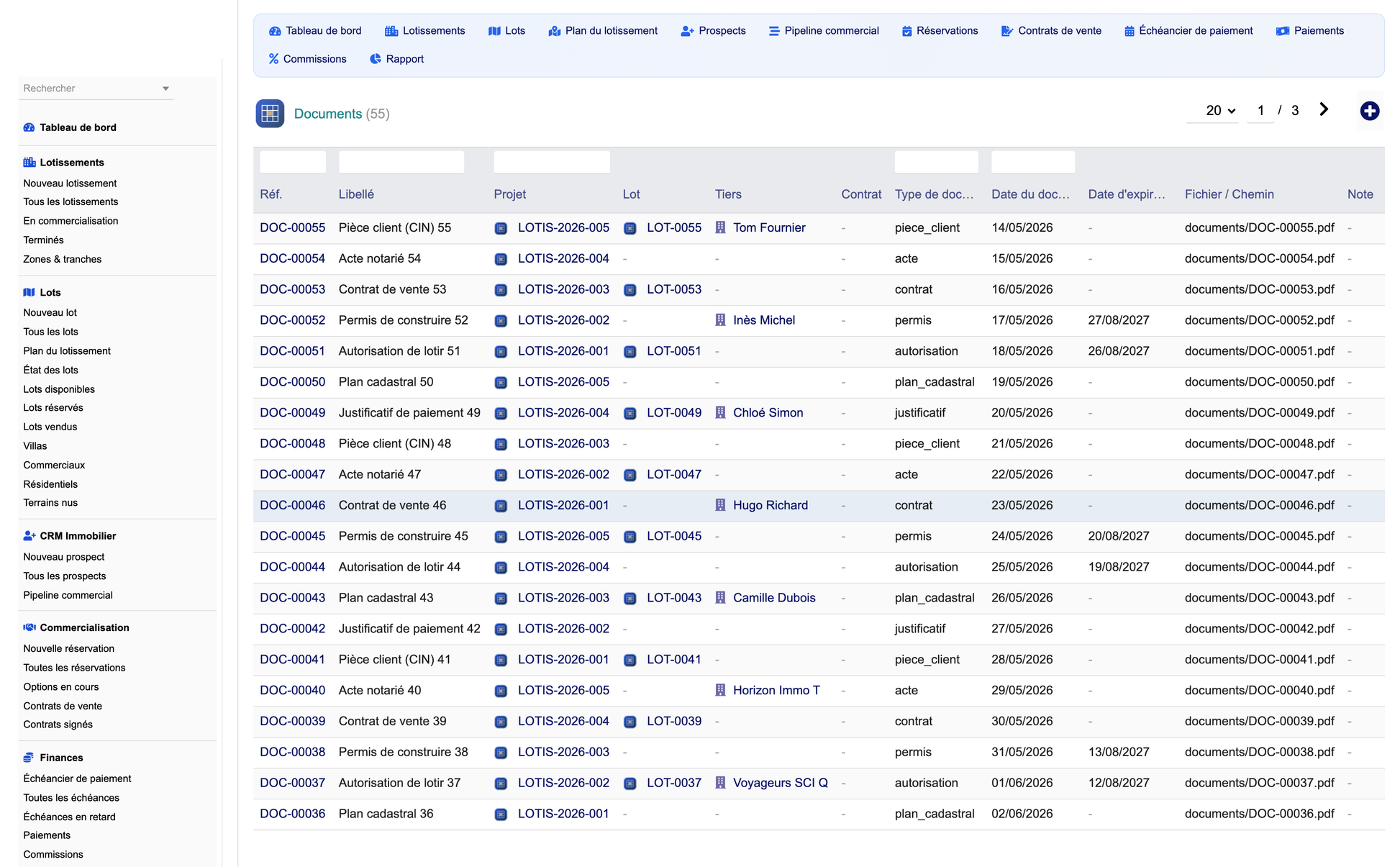
Task: Click documents/DOC-00046.pdf file path
Action: point(1259,505)
